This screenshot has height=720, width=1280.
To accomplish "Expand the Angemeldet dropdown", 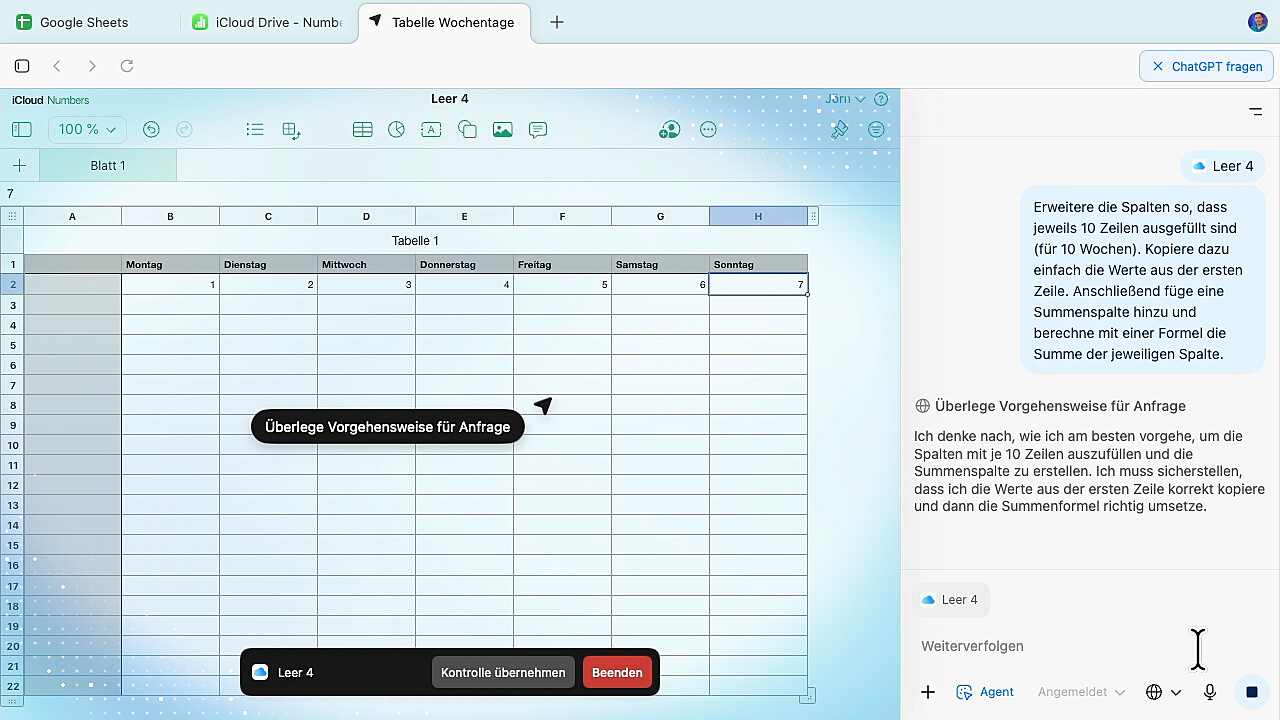I will click(1081, 692).
